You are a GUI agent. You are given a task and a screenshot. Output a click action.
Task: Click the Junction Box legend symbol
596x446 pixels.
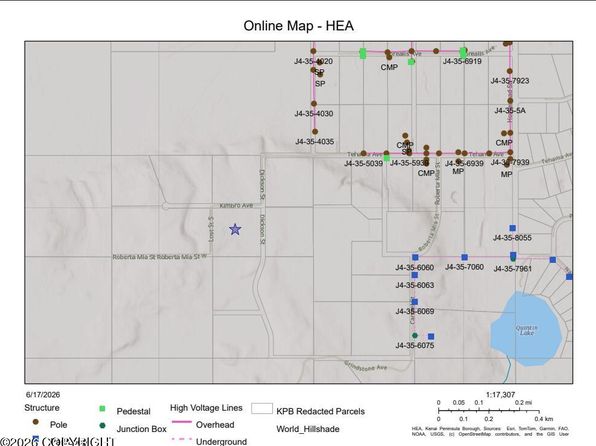[102, 425]
